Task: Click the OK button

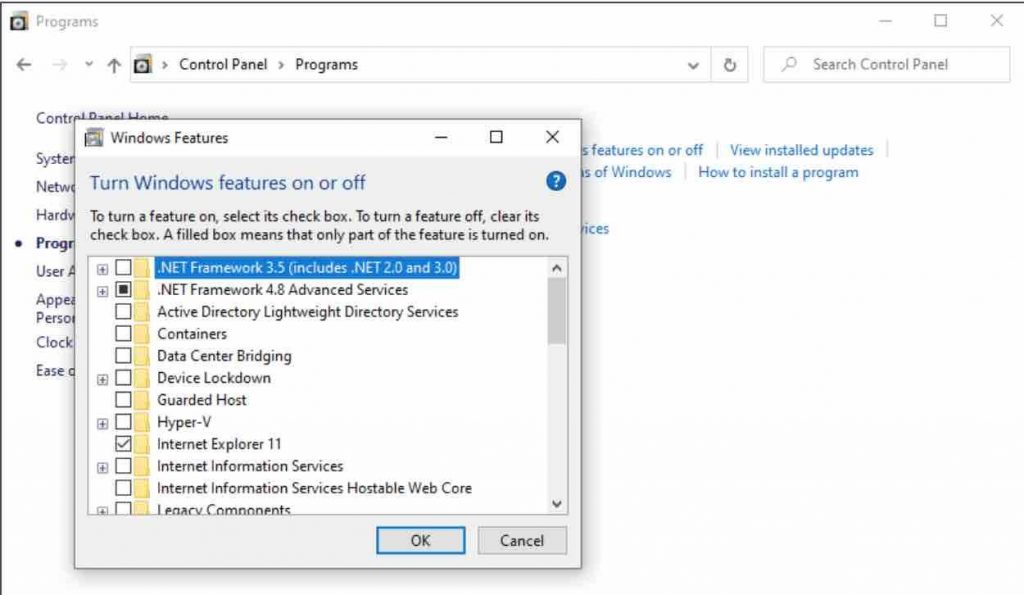Action: point(420,540)
